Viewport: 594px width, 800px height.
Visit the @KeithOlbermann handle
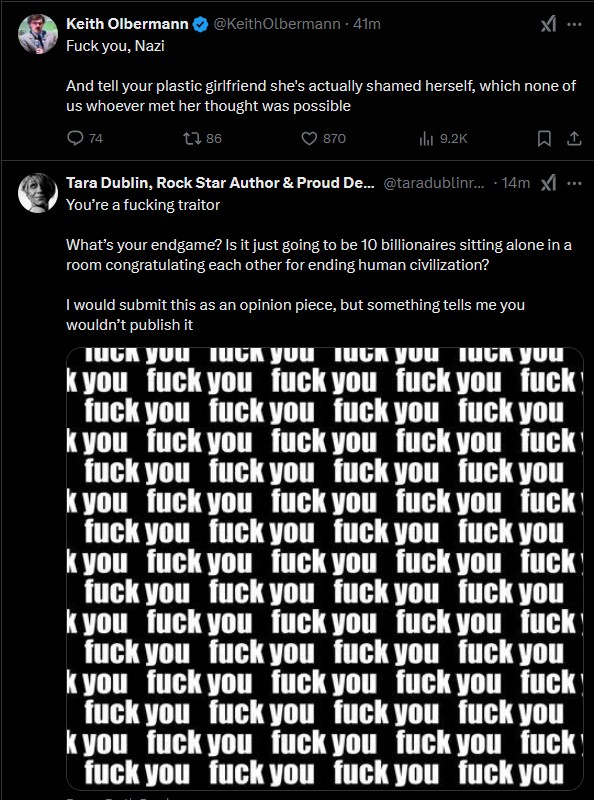point(277,24)
